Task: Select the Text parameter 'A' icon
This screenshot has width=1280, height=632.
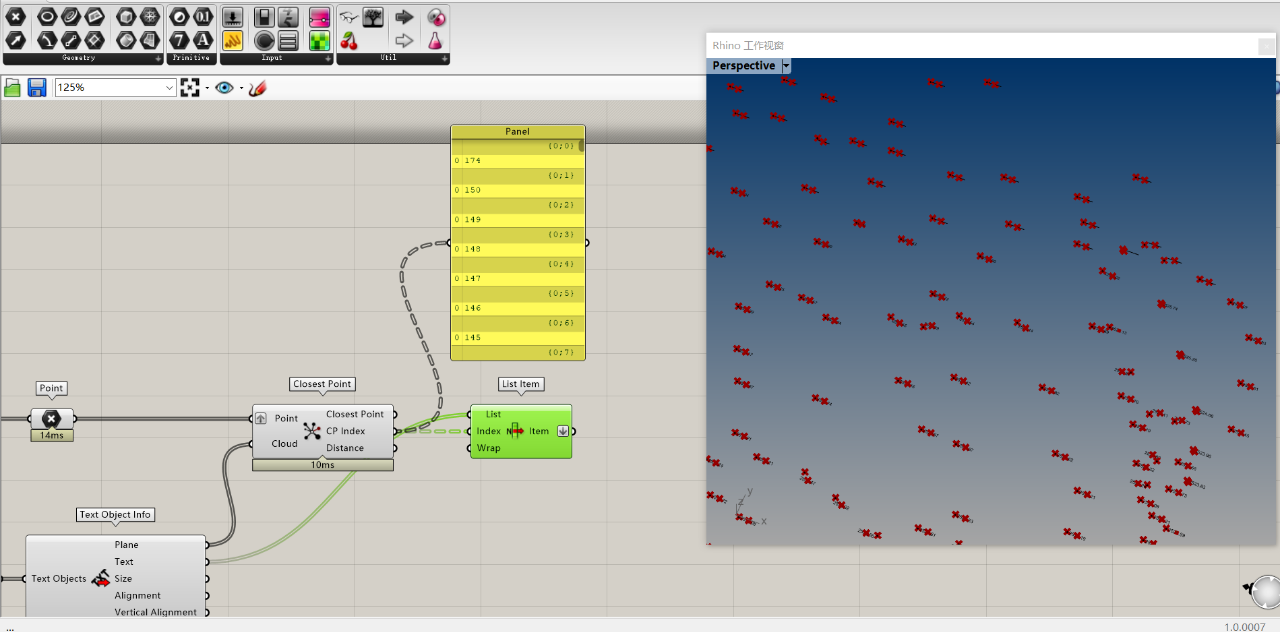Action: [x=203, y=40]
